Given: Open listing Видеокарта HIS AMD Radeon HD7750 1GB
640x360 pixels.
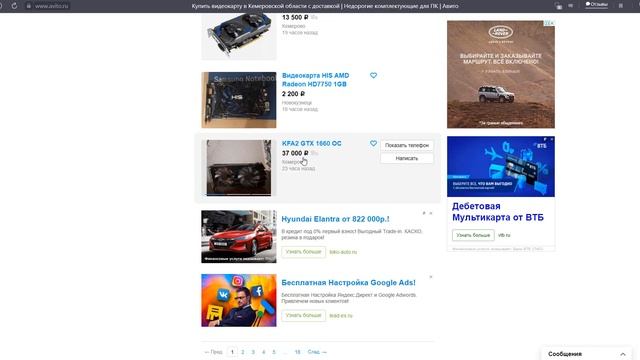Looking at the screenshot, I should [x=316, y=80].
